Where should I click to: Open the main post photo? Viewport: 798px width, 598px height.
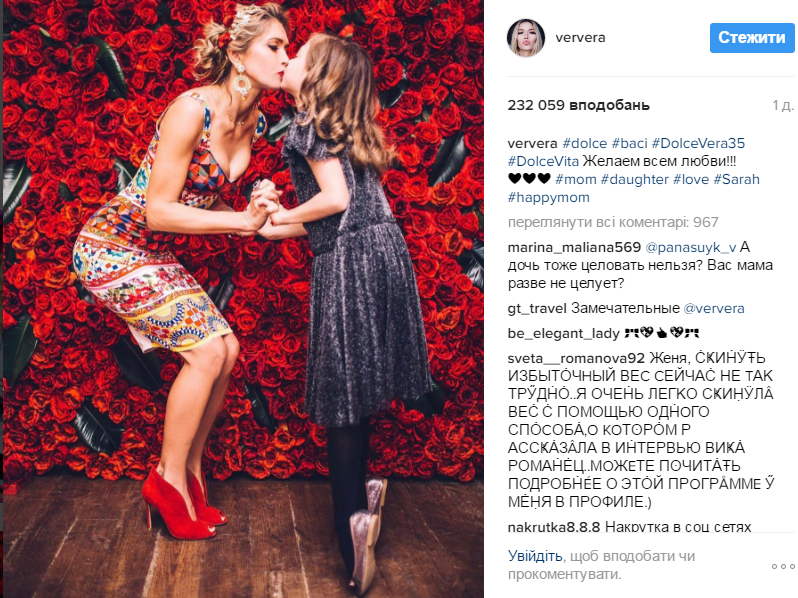(x=243, y=299)
